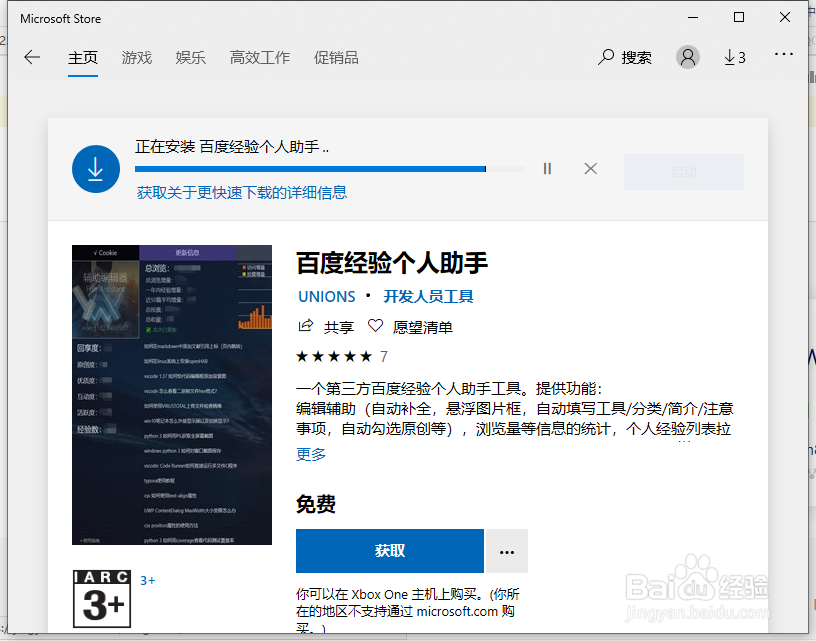Minimize the Microsoft Store window
816x641 pixels.
point(693,18)
